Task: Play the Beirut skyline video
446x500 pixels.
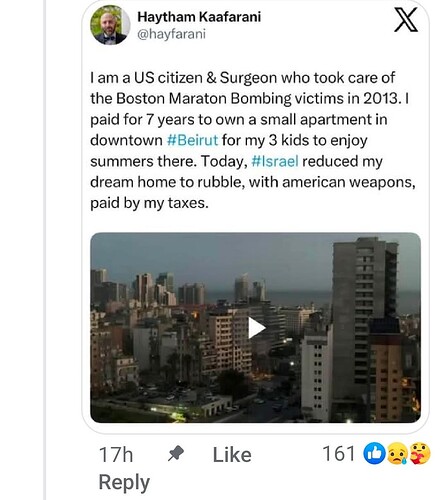Action: [256, 328]
